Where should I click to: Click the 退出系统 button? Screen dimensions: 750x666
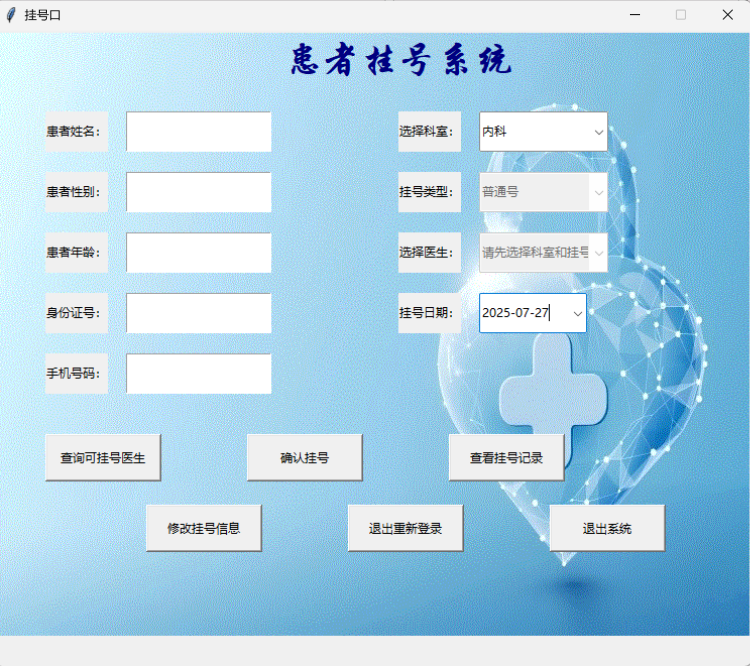pyautogui.click(x=607, y=528)
